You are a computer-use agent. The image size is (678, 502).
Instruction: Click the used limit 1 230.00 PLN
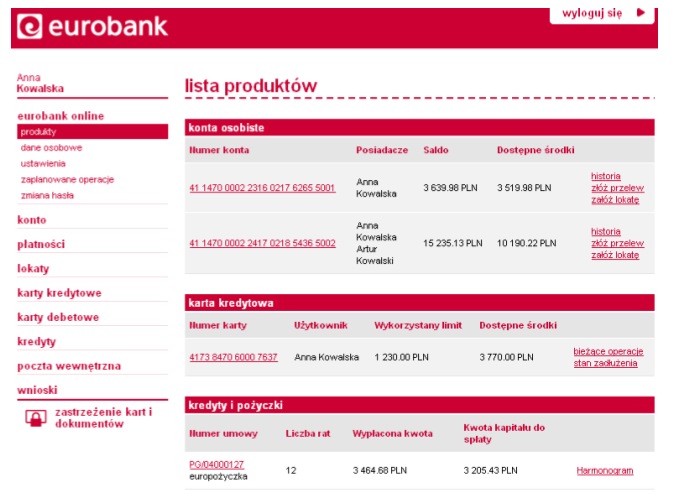click(401, 357)
